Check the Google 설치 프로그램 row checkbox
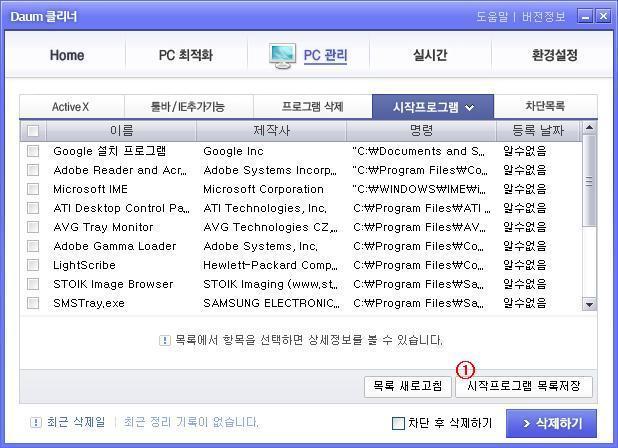 (33, 151)
